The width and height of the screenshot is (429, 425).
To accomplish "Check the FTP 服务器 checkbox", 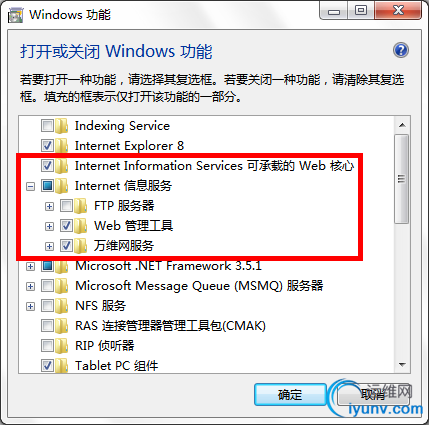I will point(66,206).
